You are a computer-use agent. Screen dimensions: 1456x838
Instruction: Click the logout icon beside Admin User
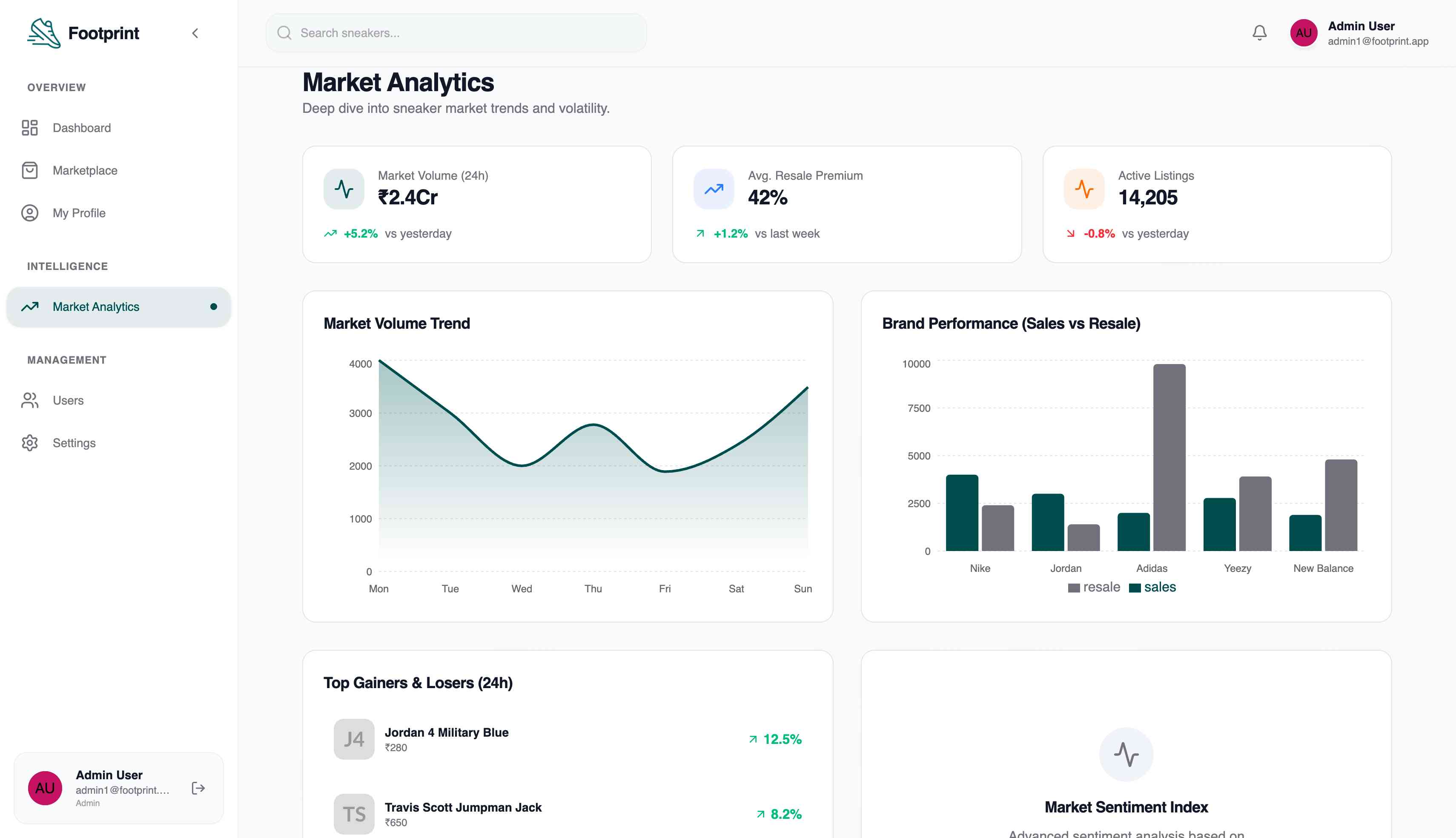[198, 788]
